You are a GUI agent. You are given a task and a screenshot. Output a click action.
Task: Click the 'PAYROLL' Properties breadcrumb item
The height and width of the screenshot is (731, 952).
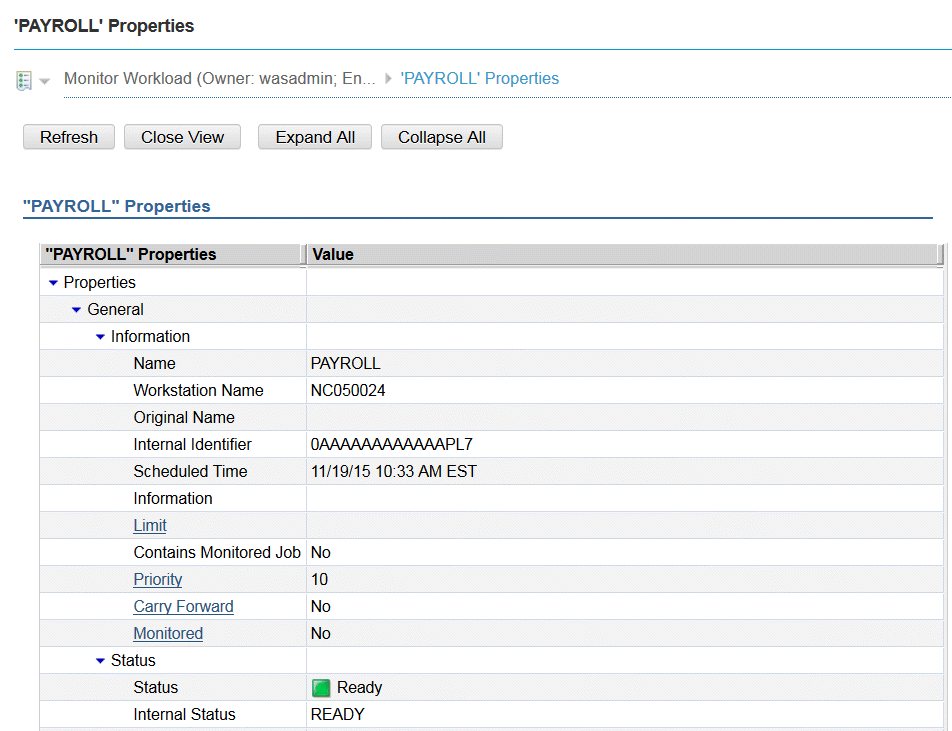[x=479, y=78]
